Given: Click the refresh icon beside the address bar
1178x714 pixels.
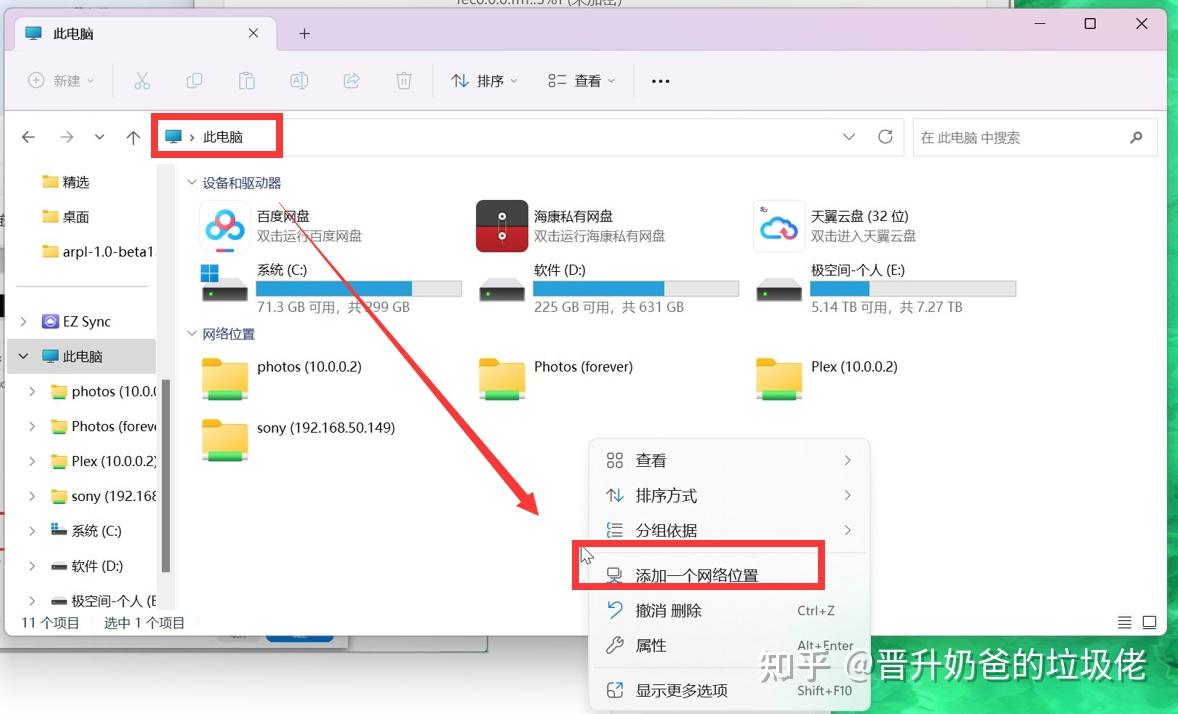Looking at the screenshot, I should 885,137.
